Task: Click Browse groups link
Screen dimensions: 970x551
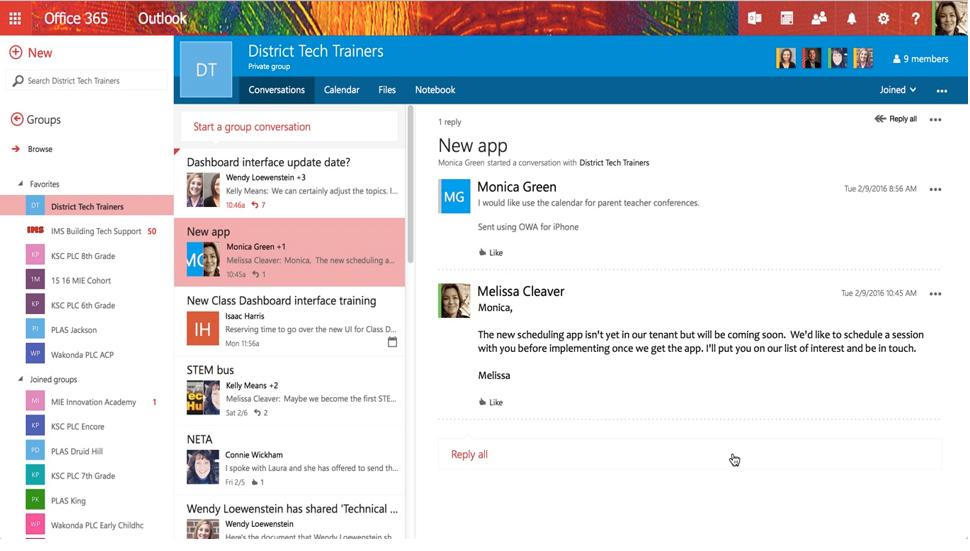Action: coord(40,149)
